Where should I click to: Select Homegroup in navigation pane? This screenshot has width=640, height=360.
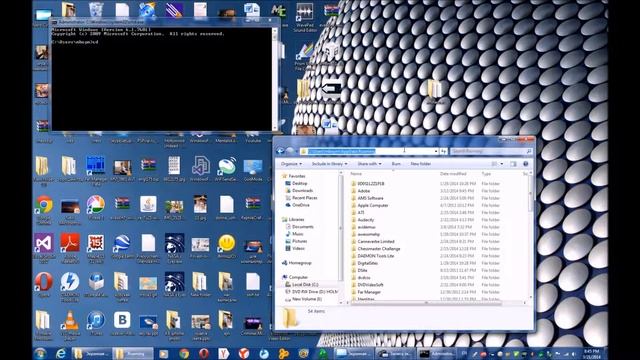[x=300, y=263]
